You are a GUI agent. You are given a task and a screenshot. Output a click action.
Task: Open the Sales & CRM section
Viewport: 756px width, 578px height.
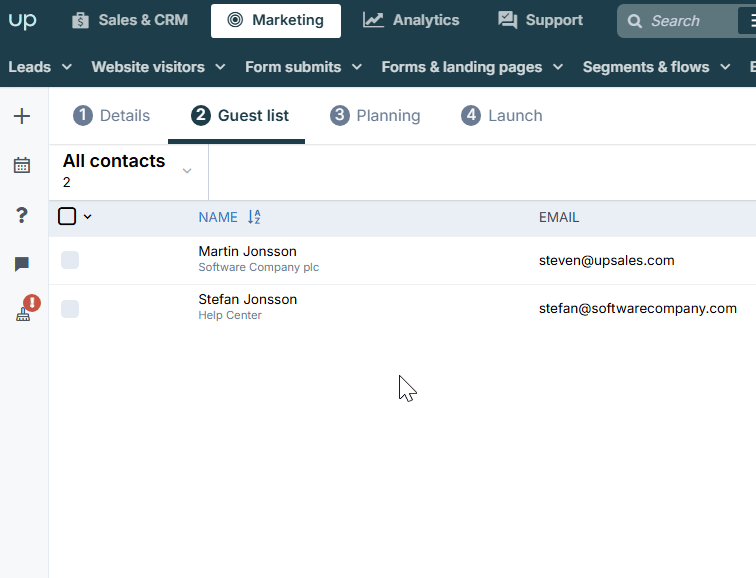point(130,20)
